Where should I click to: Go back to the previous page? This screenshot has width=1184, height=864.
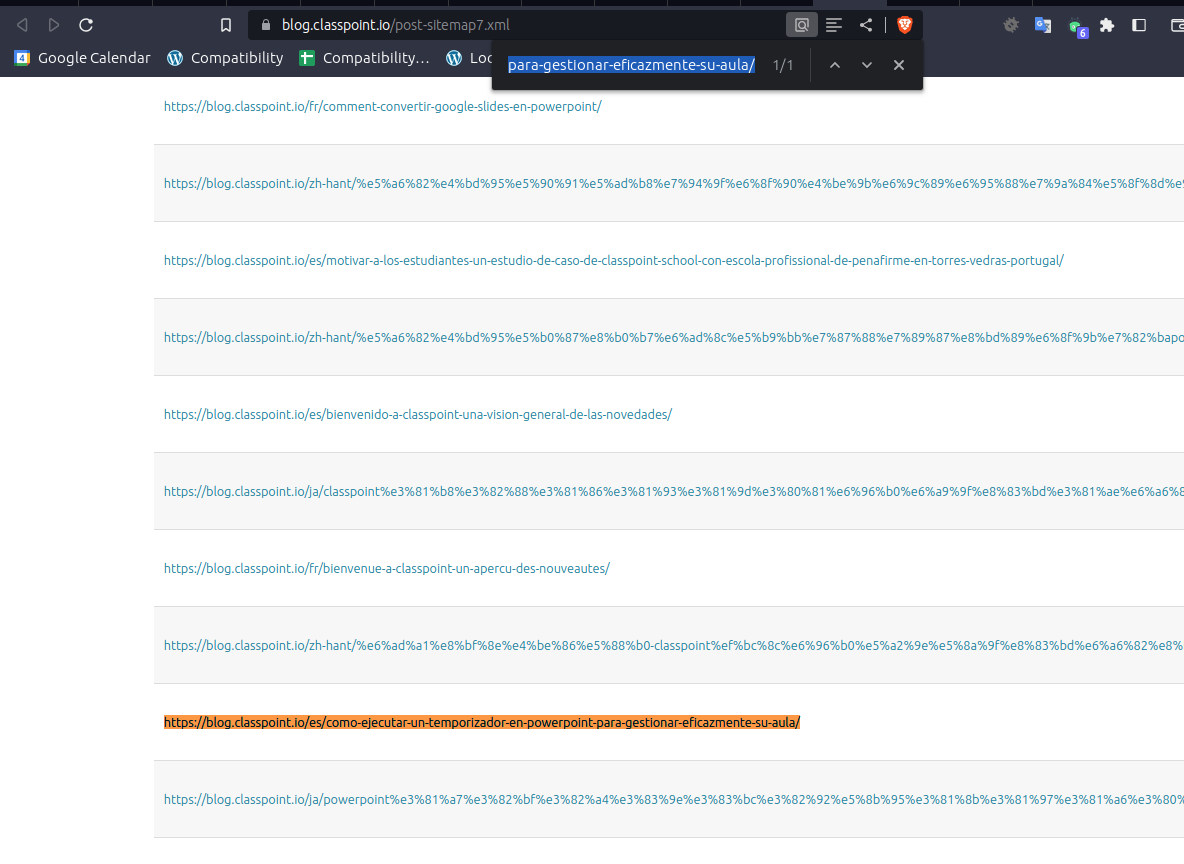click(x=23, y=25)
